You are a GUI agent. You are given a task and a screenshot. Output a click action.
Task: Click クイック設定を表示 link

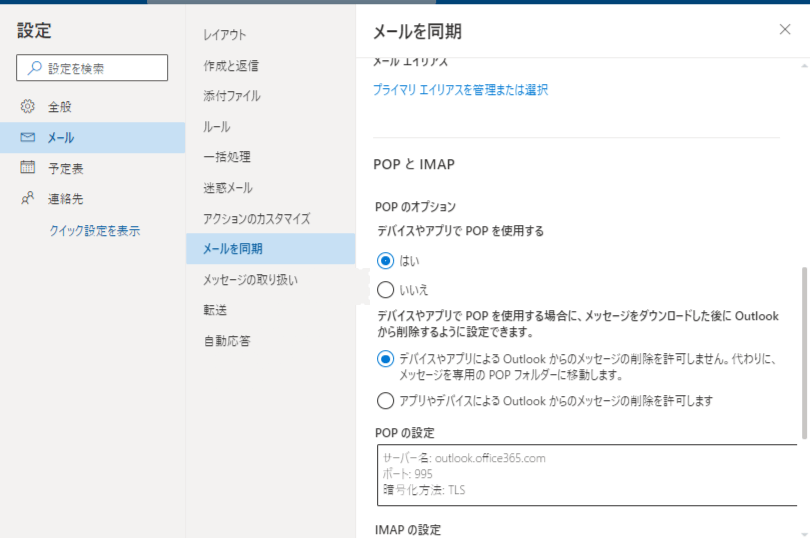point(95,231)
